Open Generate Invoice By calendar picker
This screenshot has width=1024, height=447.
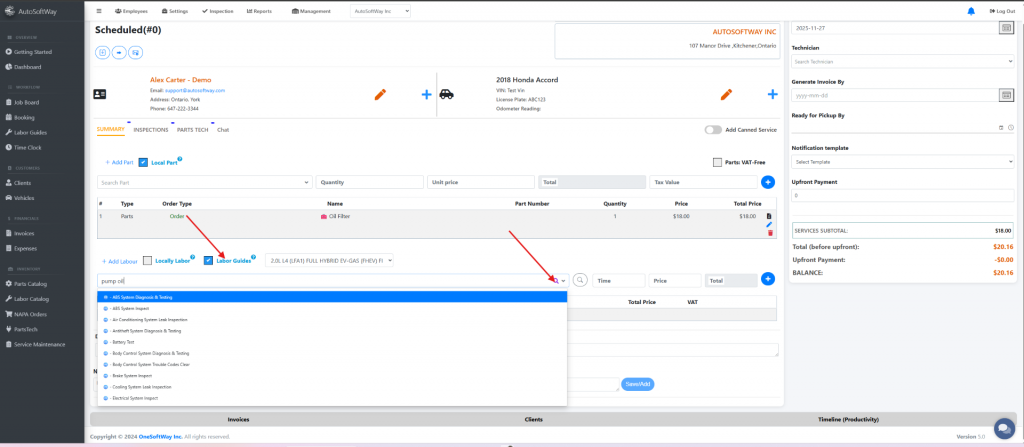coord(1006,95)
